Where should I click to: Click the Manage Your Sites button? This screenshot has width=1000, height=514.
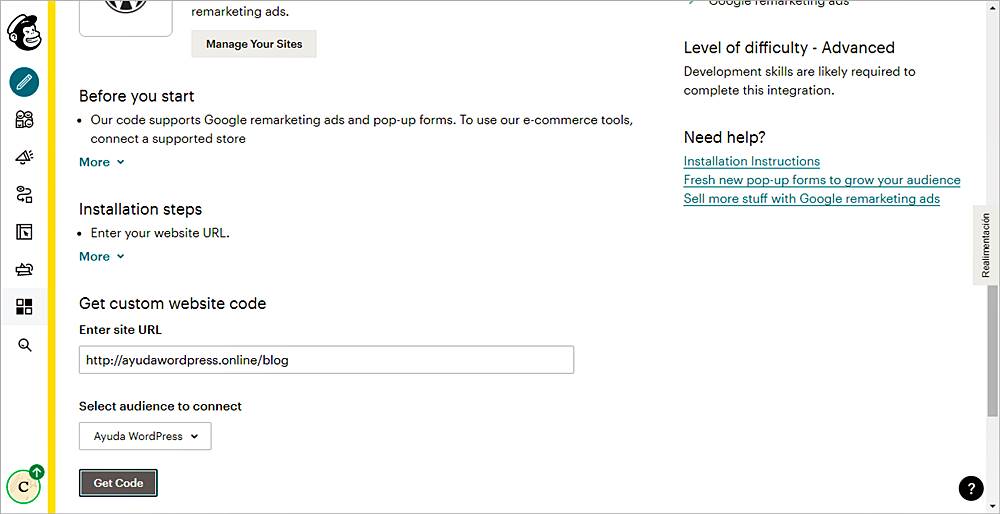tap(254, 44)
